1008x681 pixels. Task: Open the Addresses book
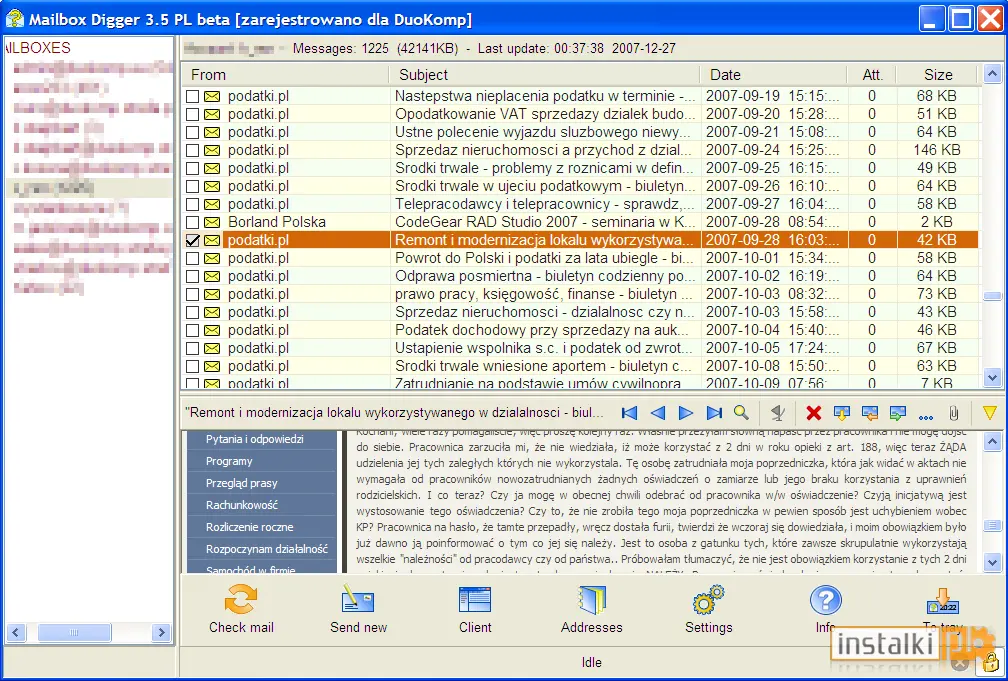[x=591, y=608]
